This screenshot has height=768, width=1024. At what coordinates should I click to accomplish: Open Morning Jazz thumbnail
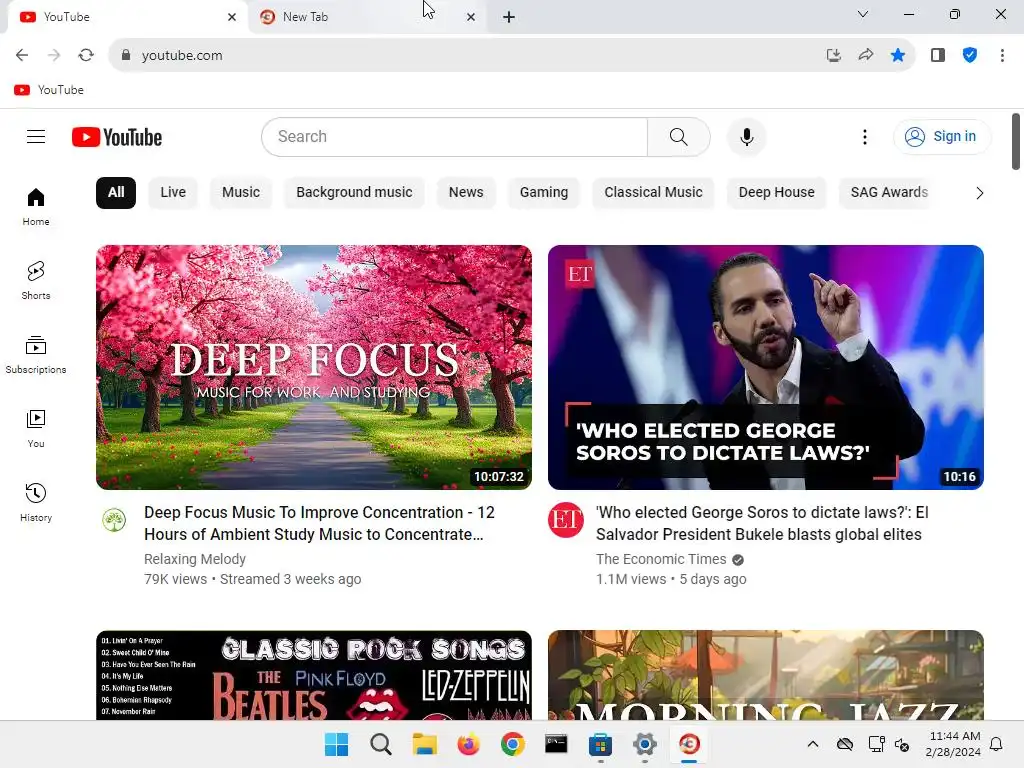click(x=765, y=675)
